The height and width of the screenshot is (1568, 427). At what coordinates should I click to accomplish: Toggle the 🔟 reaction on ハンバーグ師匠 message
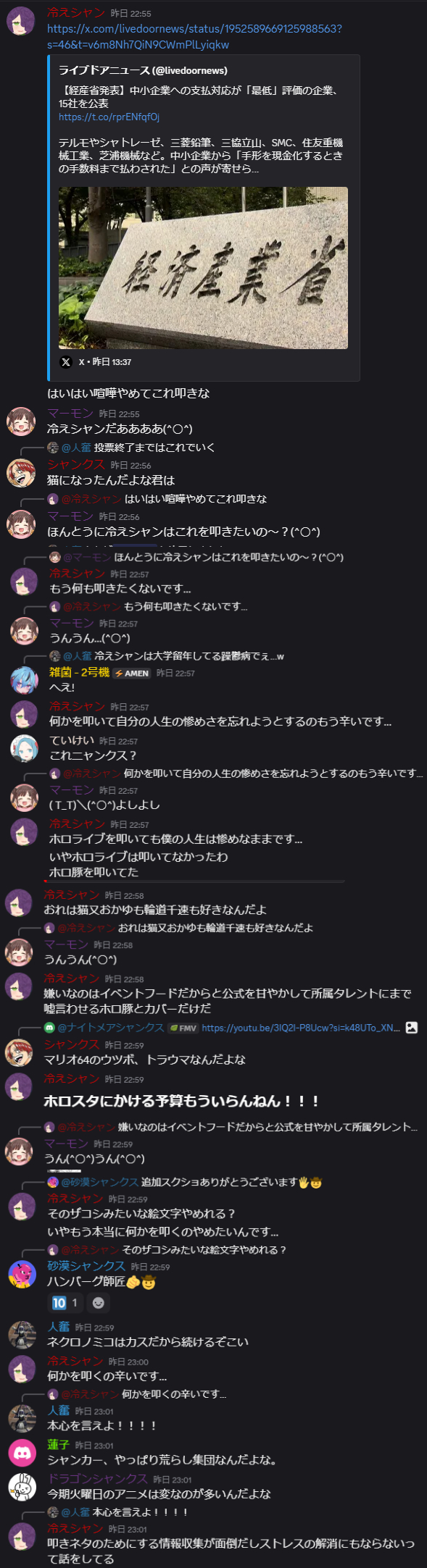65,1303
